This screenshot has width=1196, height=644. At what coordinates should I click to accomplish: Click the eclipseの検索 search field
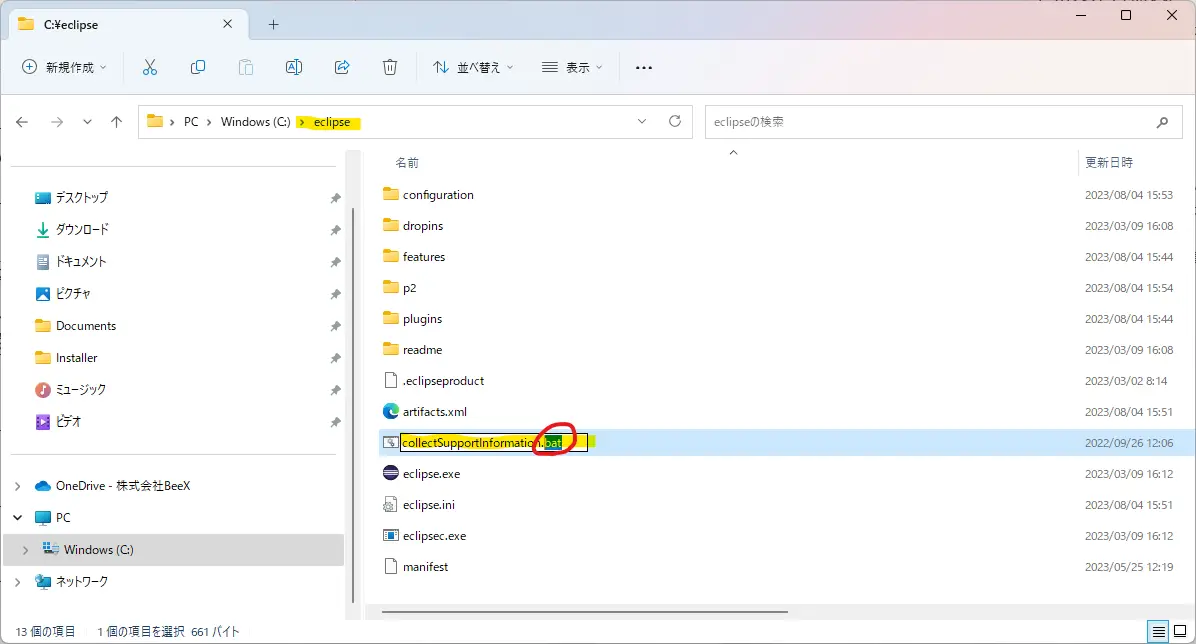point(945,122)
